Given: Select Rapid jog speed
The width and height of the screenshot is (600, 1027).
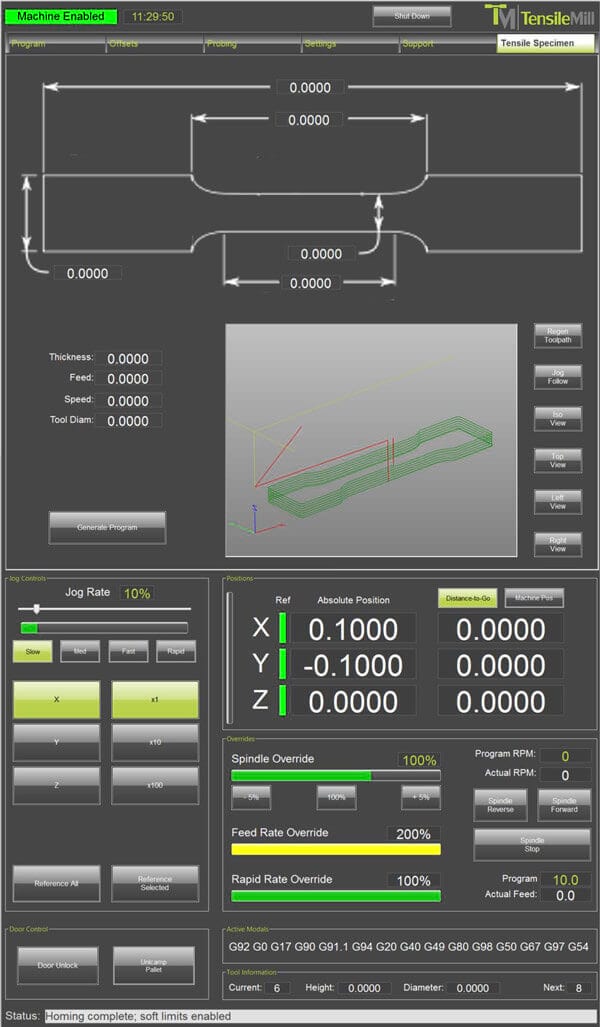Looking at the screenshot, I should pyautogui.click(x=176, y=652).
